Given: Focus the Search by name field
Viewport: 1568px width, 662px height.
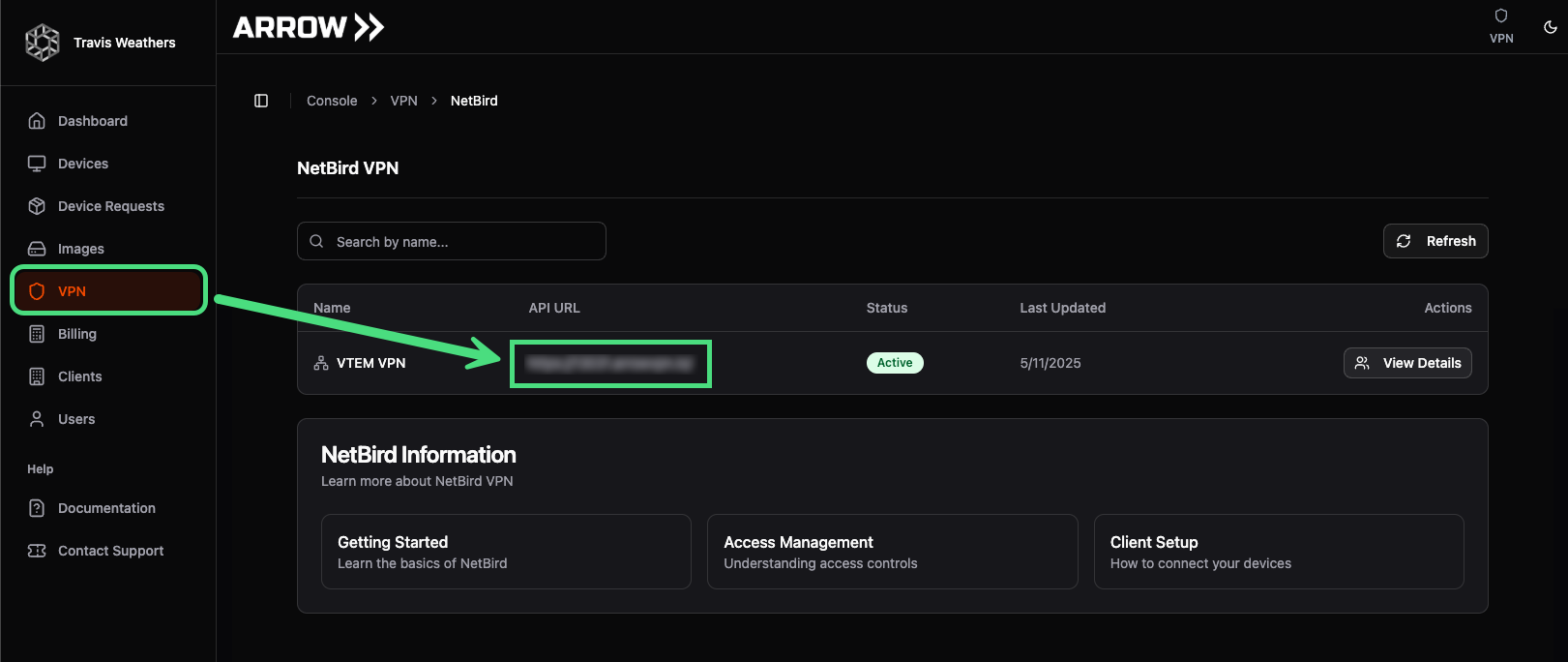Looking at the screenshot, I should click(452, 241).
